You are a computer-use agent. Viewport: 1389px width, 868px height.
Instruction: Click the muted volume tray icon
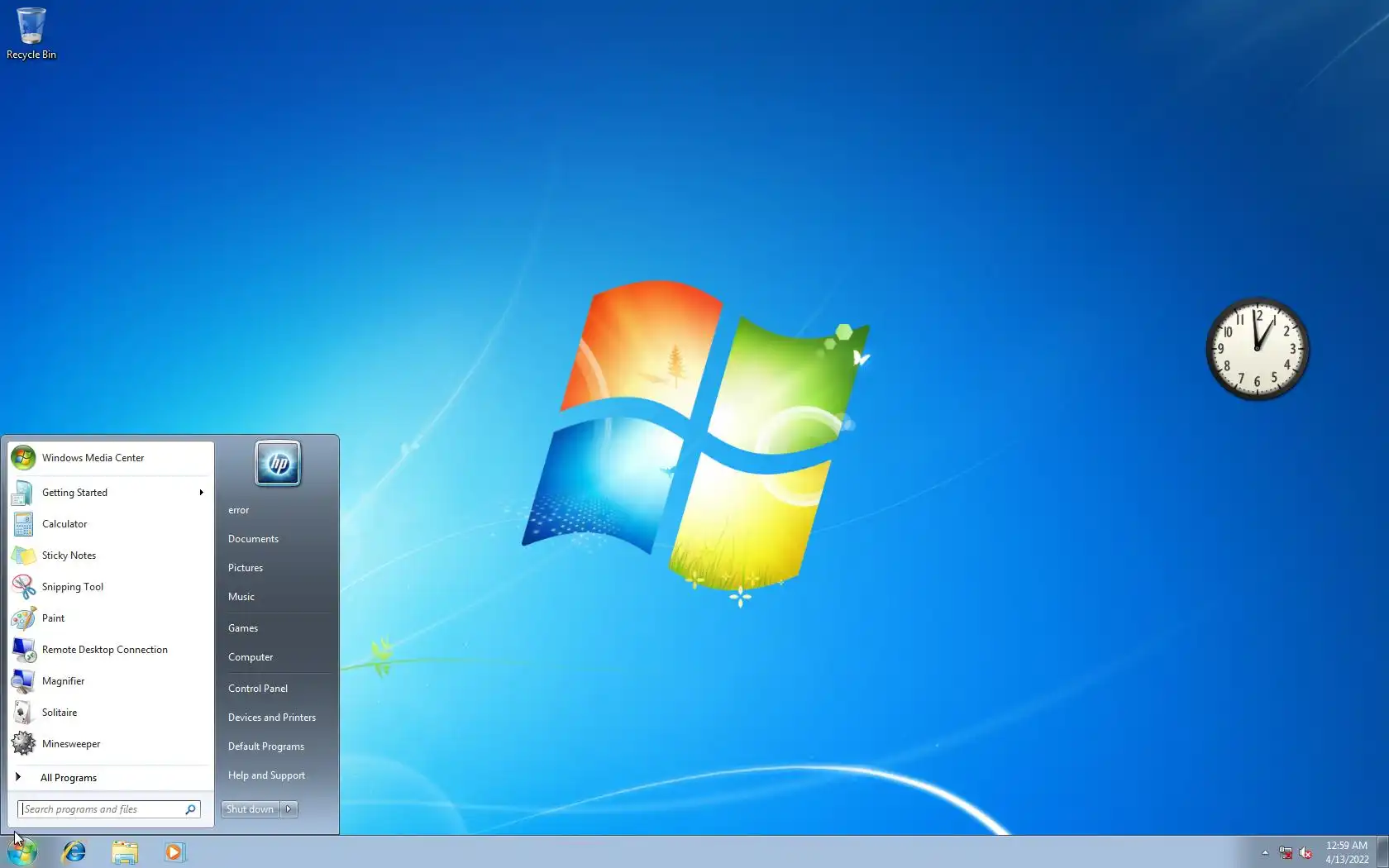pyautogui.click(x=1305, y=852)
